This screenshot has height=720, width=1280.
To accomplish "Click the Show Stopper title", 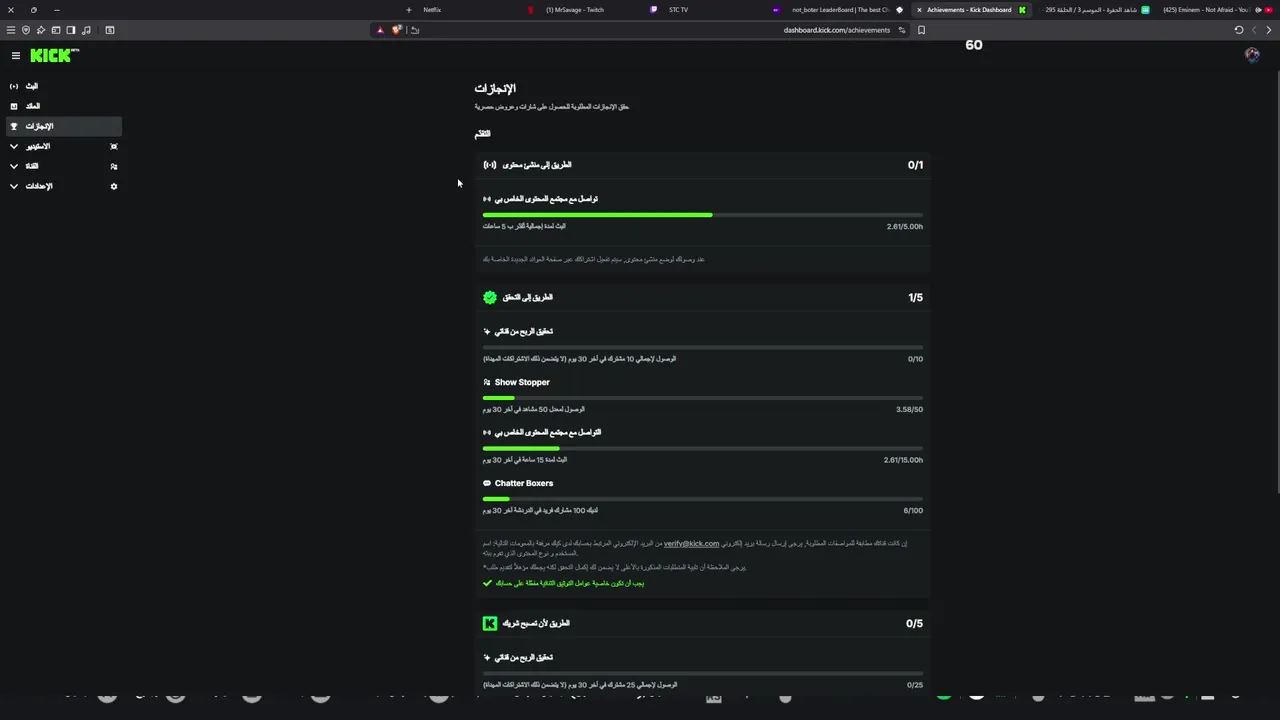I will pyautogui.click(x=522, y=382).
